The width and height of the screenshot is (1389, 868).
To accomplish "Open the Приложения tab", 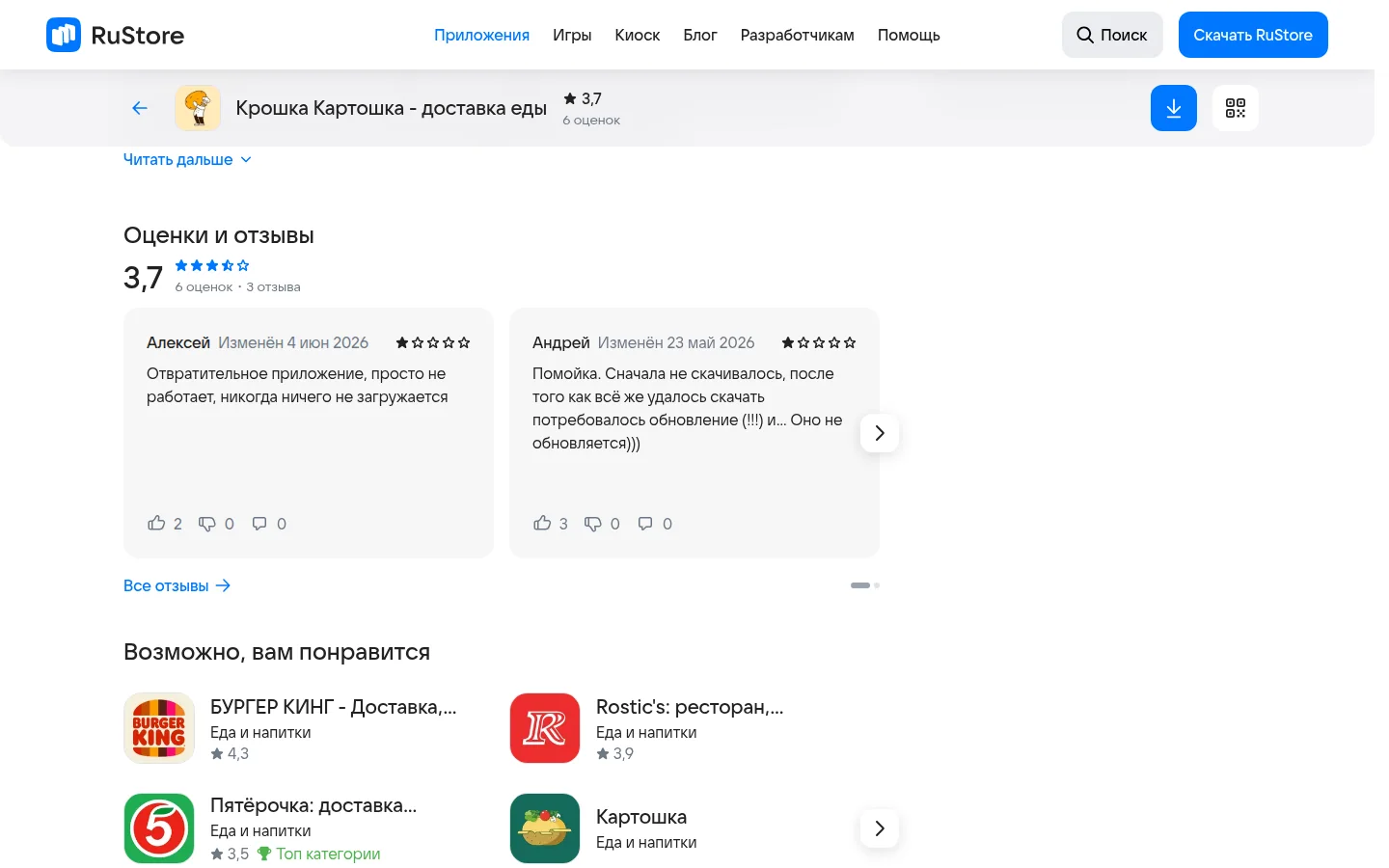I will pos(481,35).
